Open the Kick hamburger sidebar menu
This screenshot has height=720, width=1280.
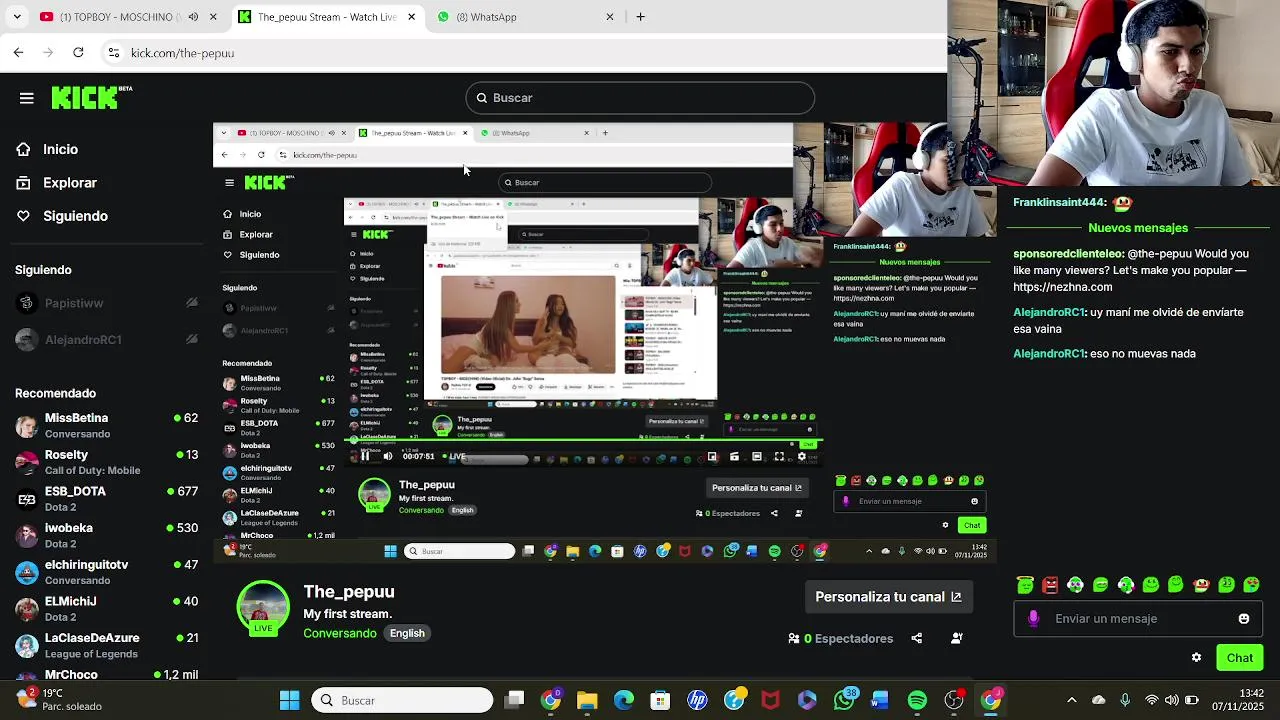tap(27, 98)
